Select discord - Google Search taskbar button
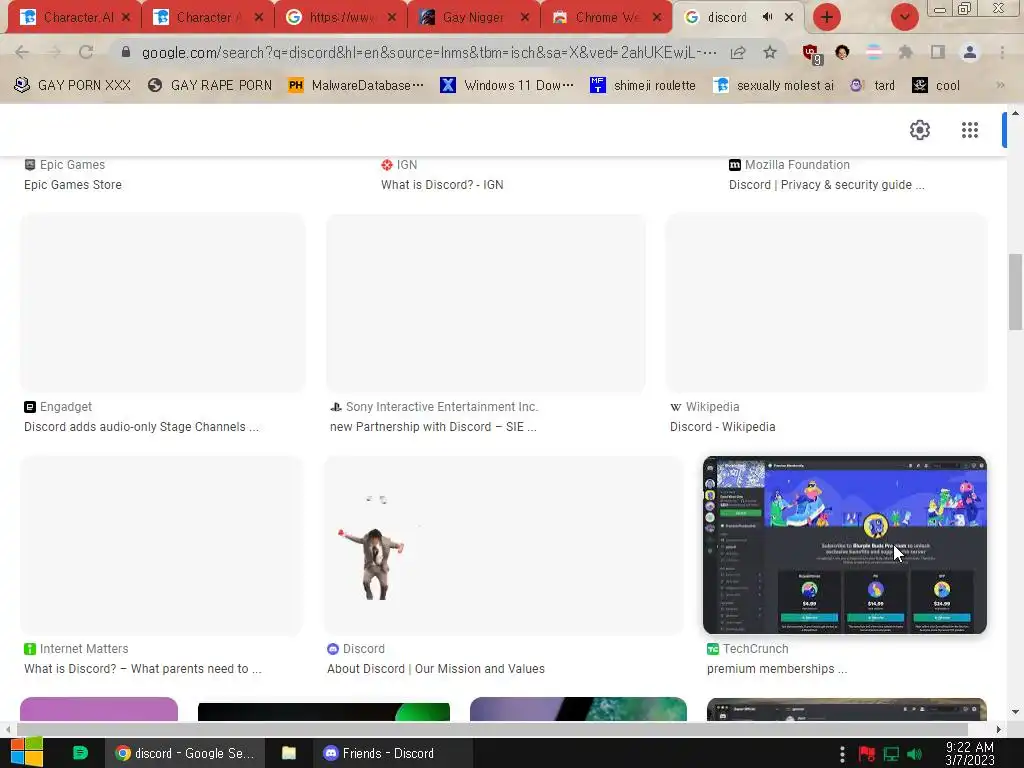Viewport: 1024px width, 768px height. (185, 753)
